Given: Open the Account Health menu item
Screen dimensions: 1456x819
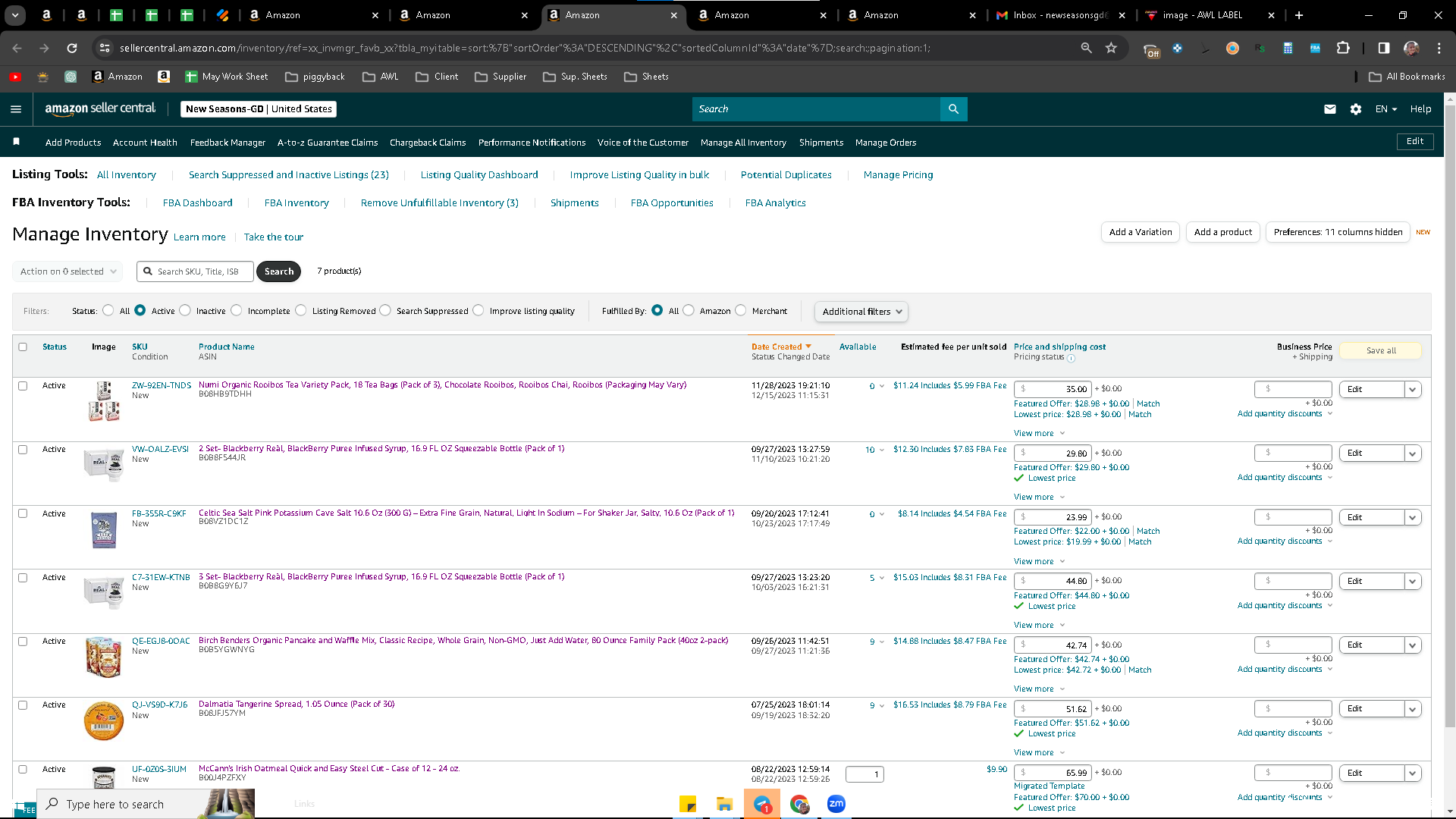Looking at the screenshot, I should click(x=145, y=143).
